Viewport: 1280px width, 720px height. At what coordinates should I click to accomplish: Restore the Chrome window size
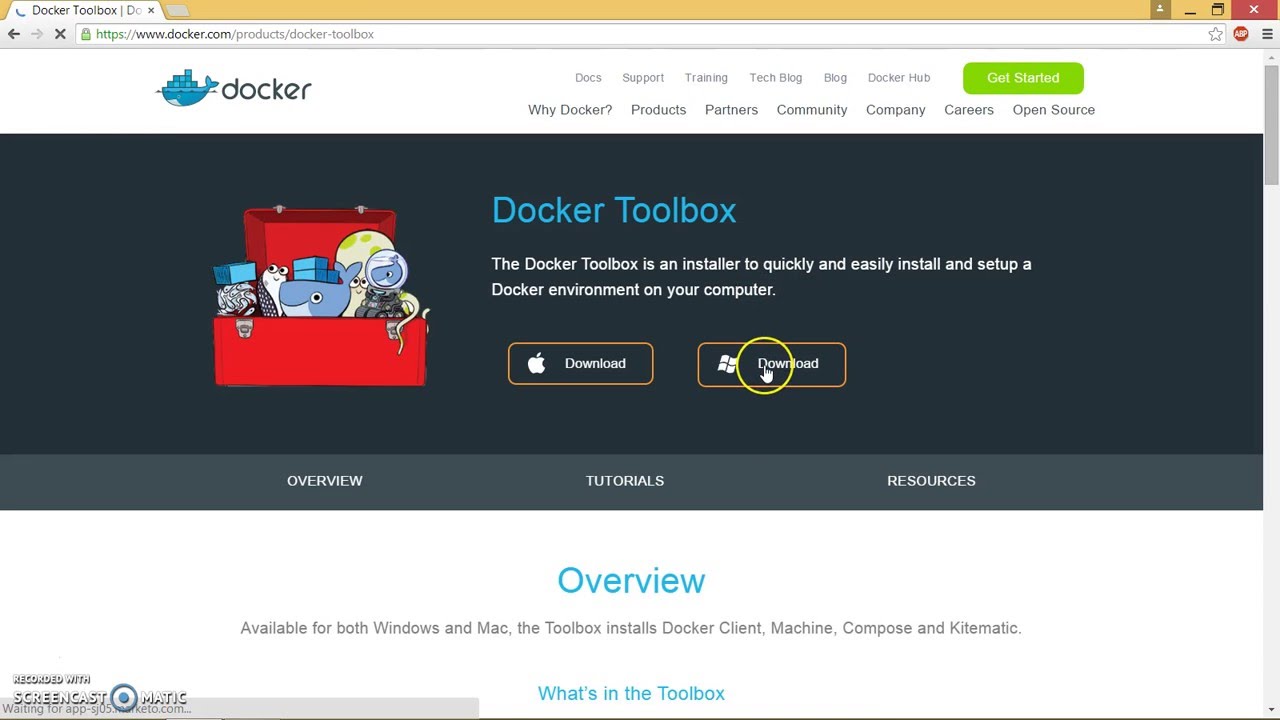tap(1218, 10)
